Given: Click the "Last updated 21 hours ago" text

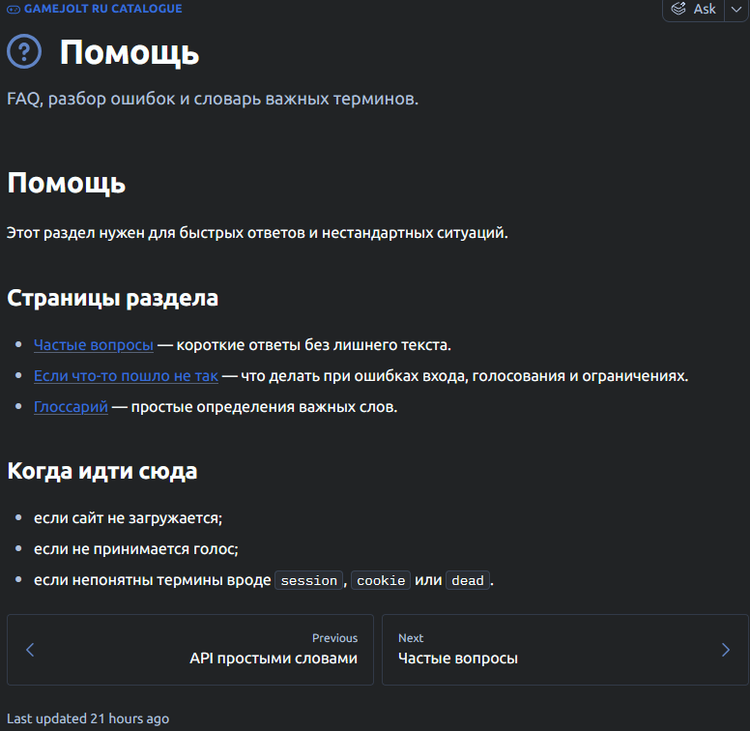Looking at the screenshot, I should (88, 719).
